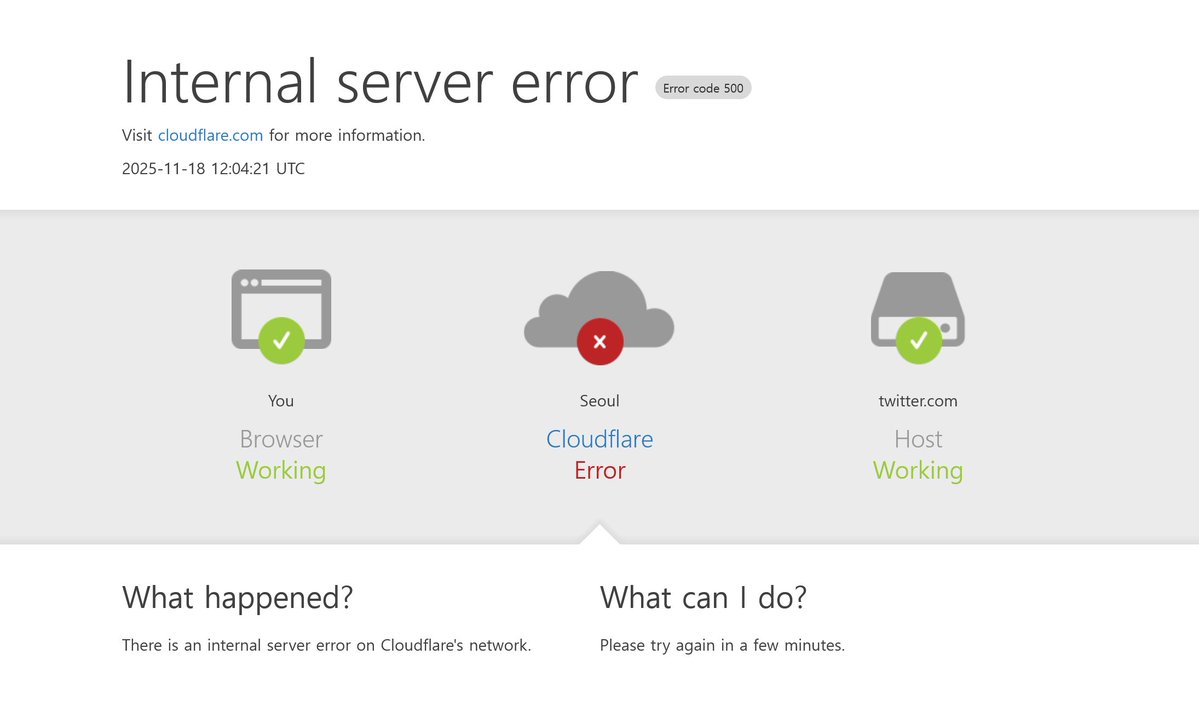Screen dimensions: 1199x706
Task: Click the host server drive icon
Action: point(918,308)
